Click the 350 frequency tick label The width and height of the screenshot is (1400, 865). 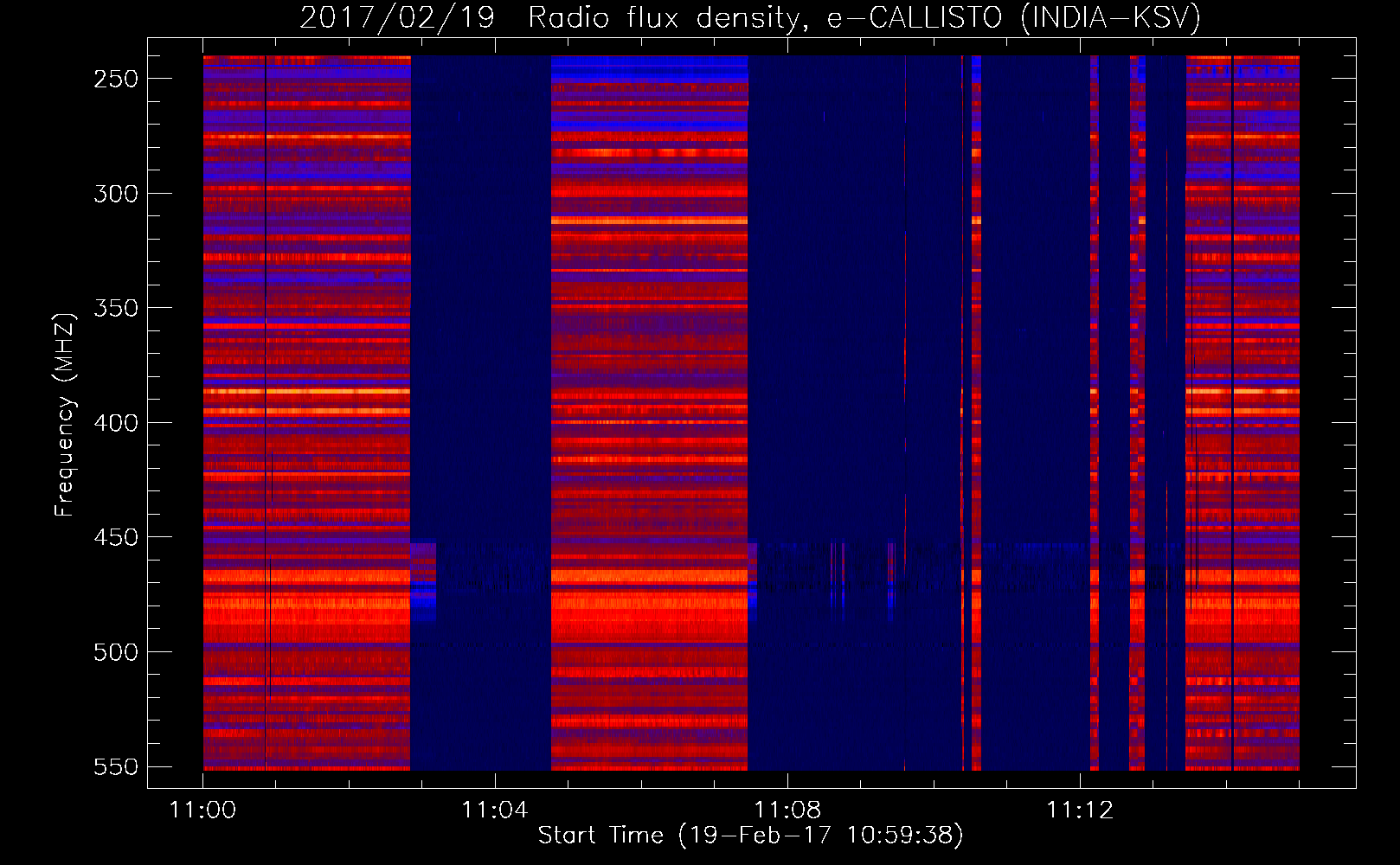coord(116,308)
